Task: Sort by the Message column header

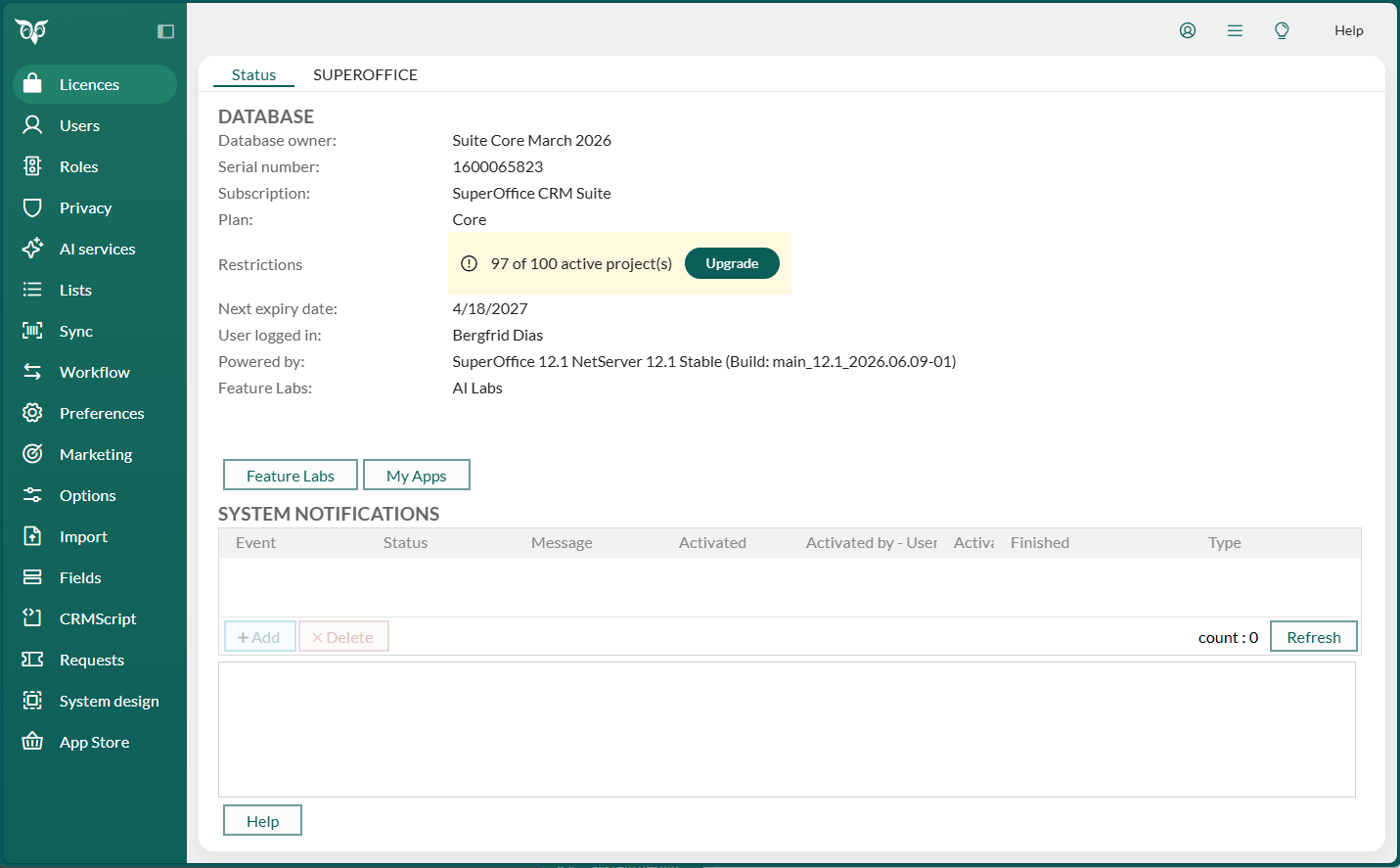Action: click(562, 543)
